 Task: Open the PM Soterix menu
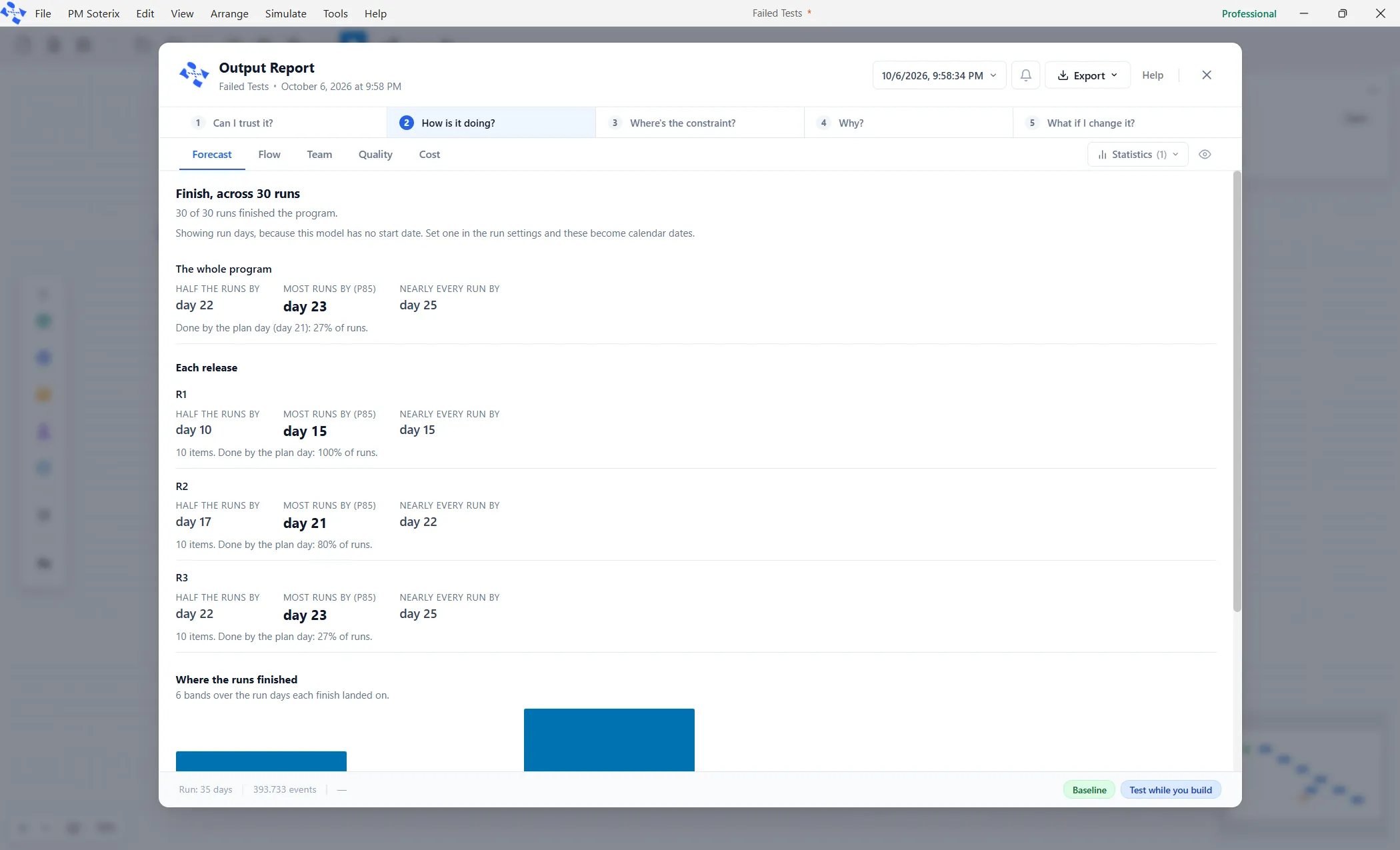pos(94,13)
